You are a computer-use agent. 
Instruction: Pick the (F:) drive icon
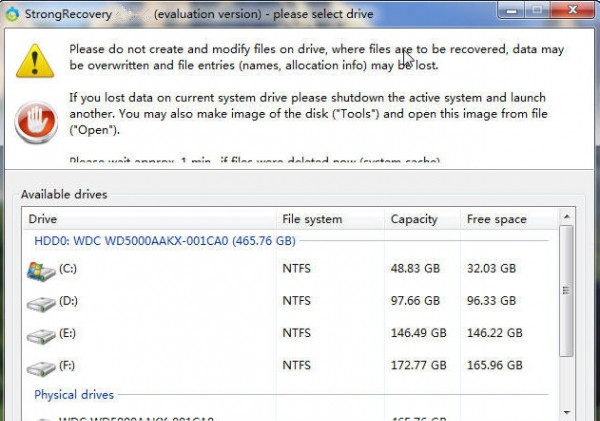(x=42, y=367)
